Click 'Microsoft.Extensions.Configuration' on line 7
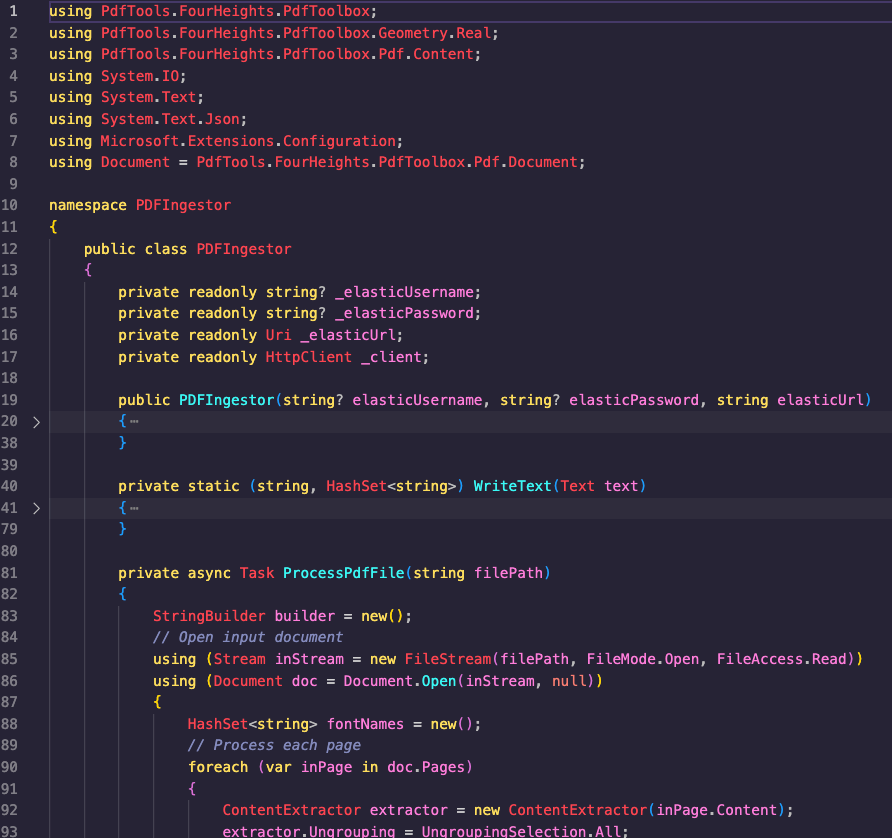The width and height of the screenshot is (892, 838). (248, 141)
